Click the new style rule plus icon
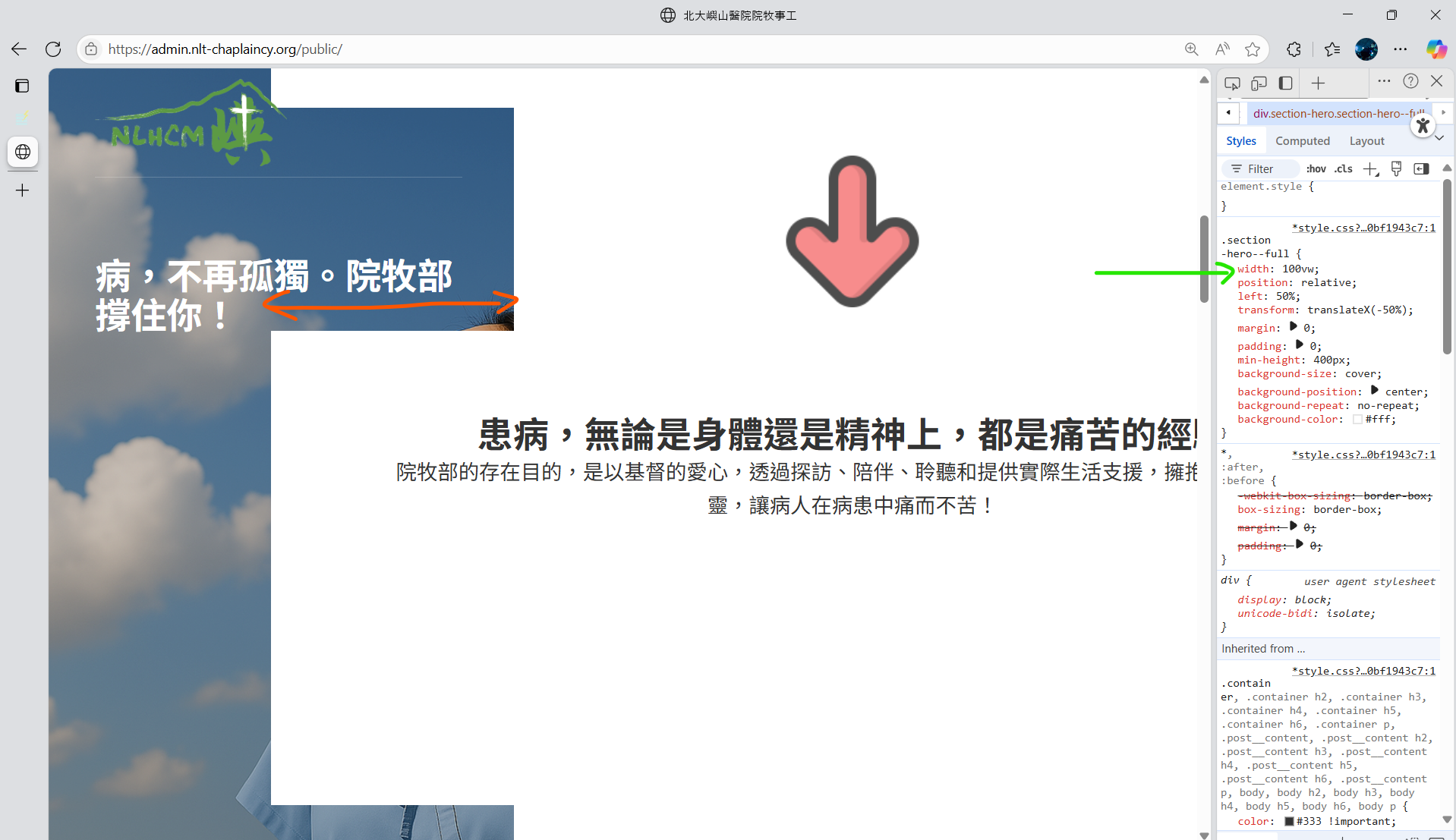The image size is (1456, 840). [1370, 169]
